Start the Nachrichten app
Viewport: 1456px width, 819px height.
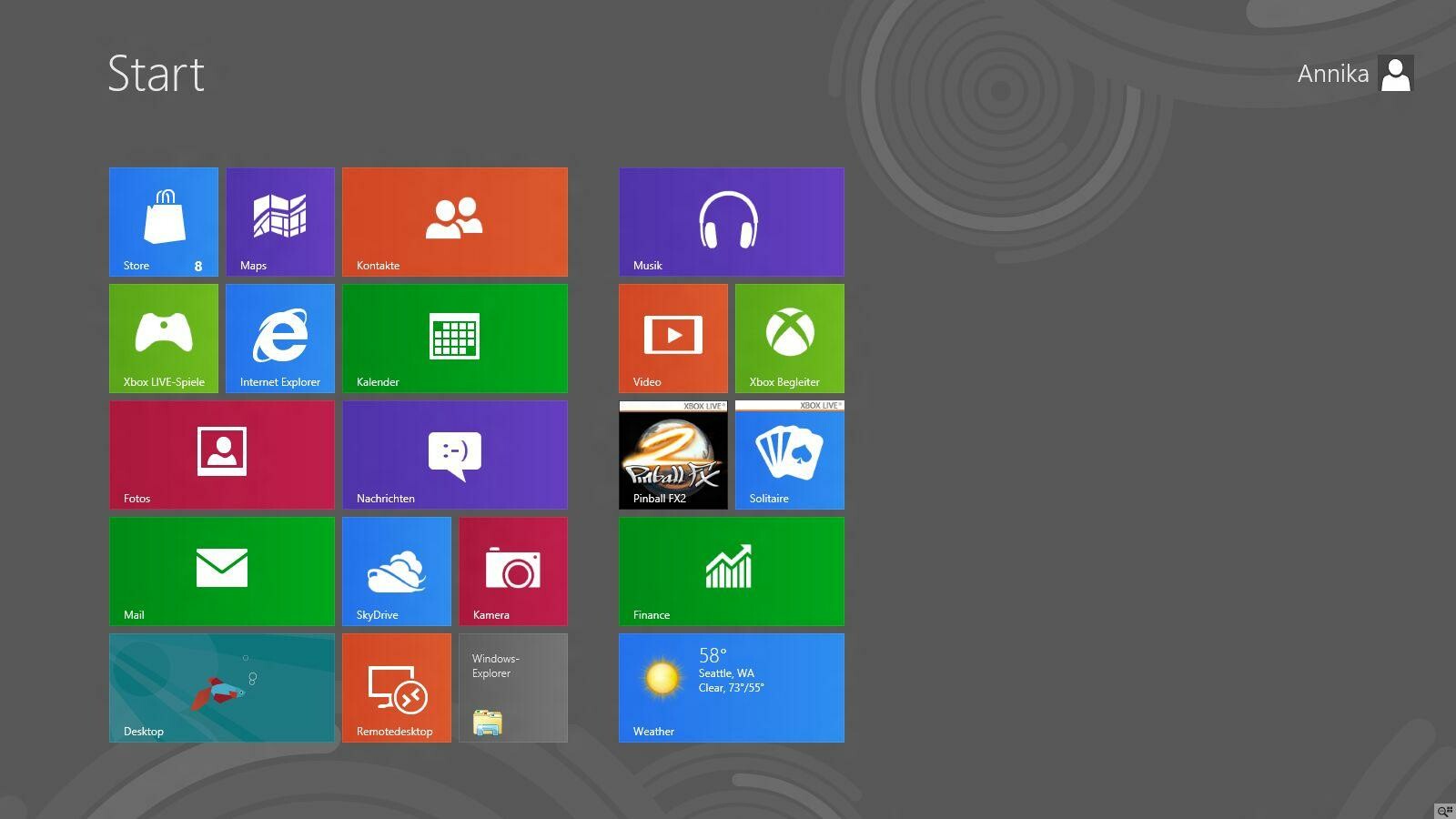455,454
